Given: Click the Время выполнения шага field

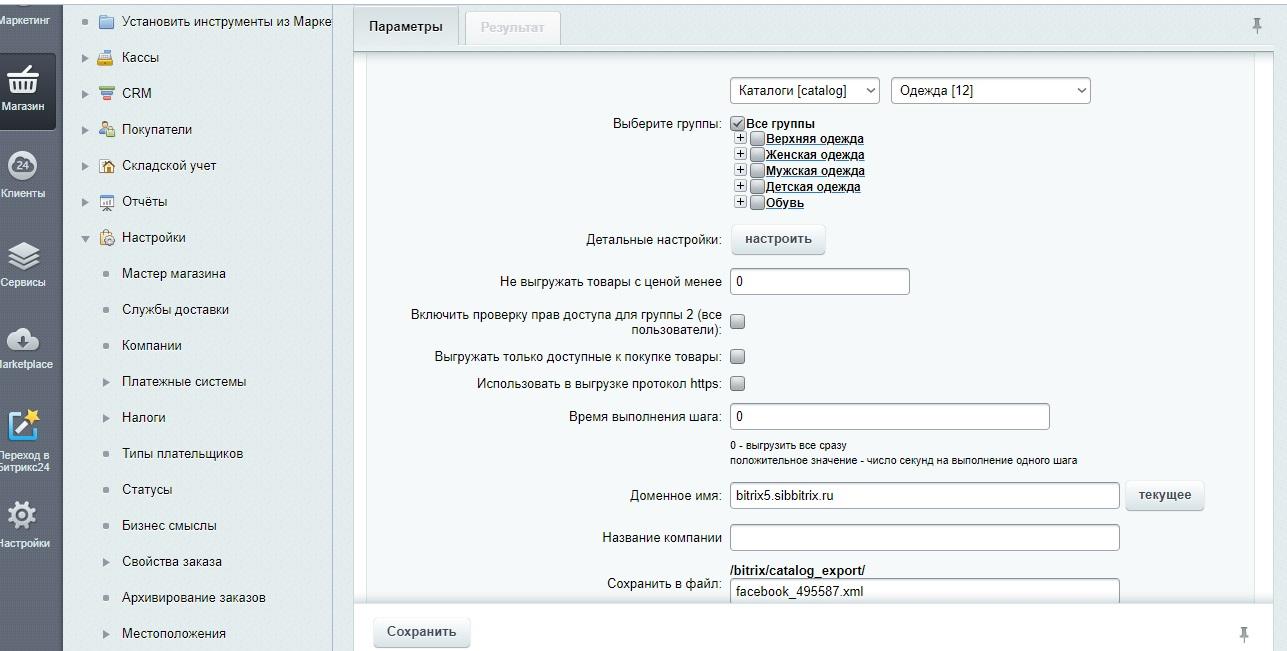Looking at the screenshot, I should coord(890,416).
